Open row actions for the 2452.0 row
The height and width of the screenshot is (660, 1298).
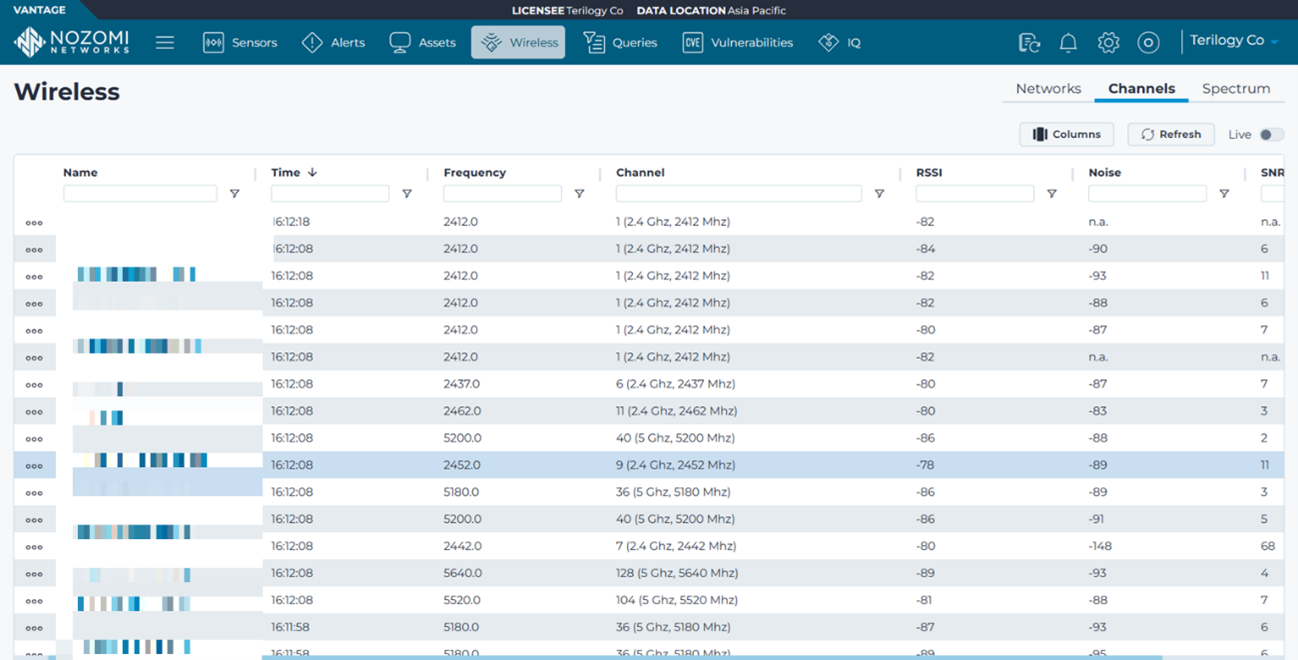click(x=34, y=466)
